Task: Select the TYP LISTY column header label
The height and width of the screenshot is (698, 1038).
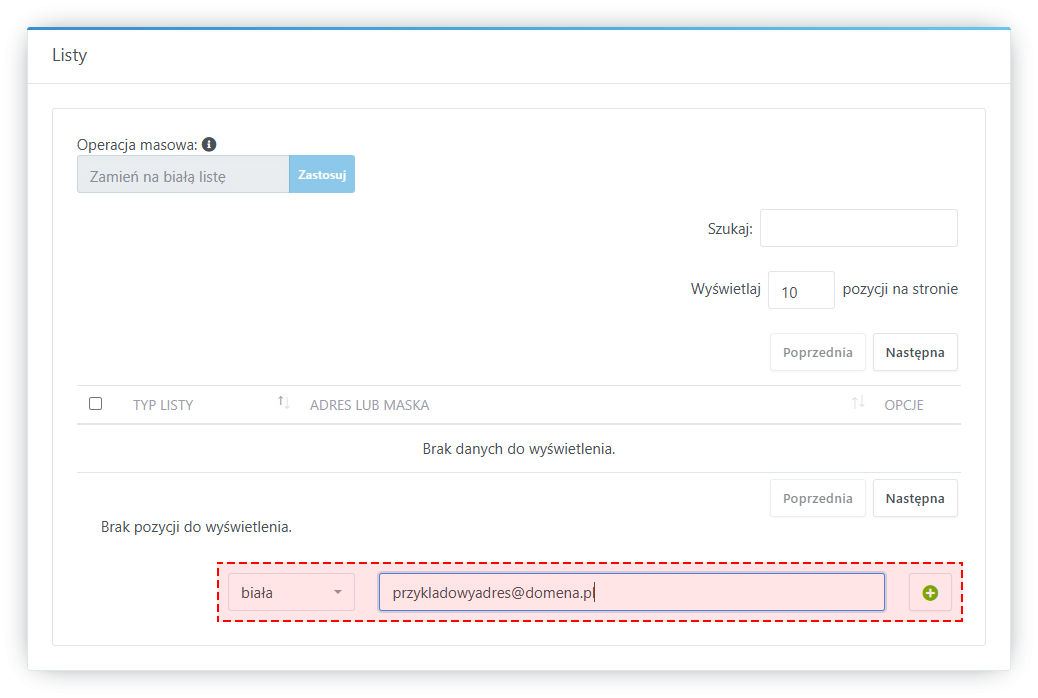Action: [163, 405]
